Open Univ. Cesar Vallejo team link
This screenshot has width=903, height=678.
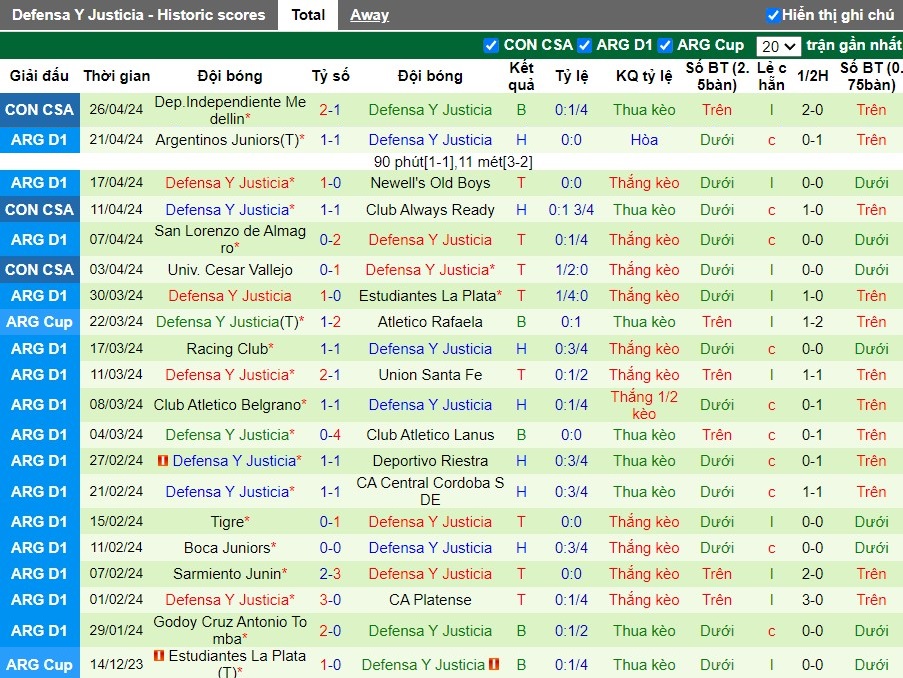230,270
